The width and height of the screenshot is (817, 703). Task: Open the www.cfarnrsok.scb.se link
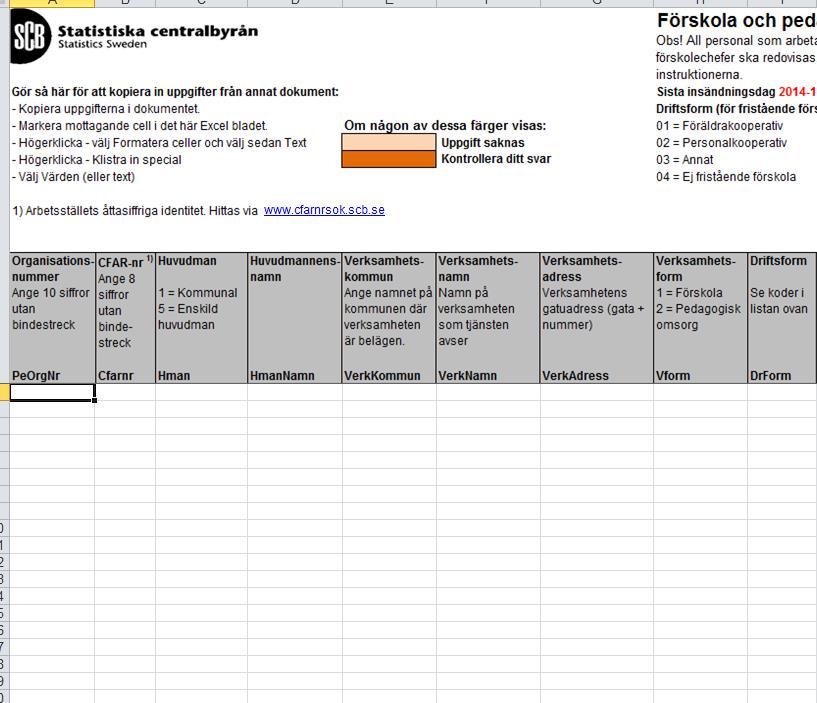324,210
